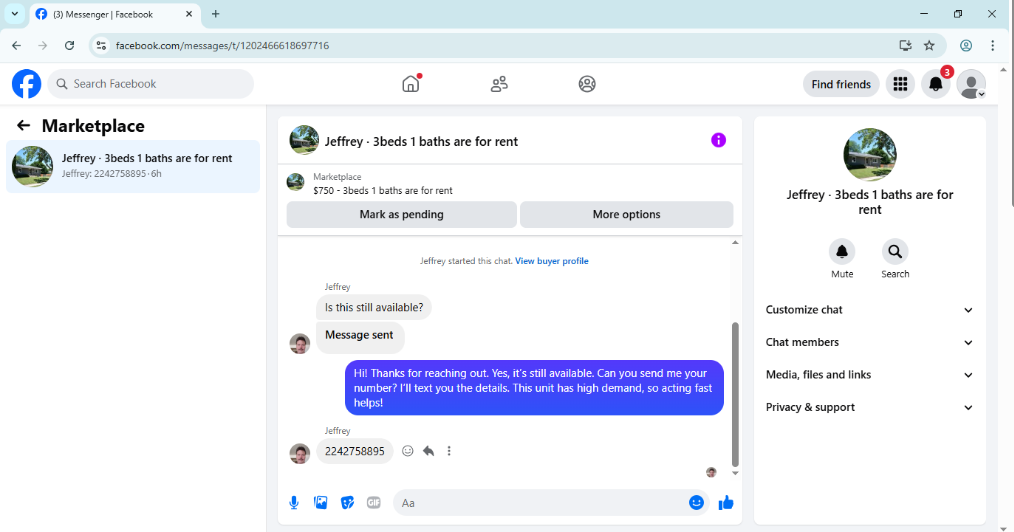This screenshot has width=1014, height=532.
Task: Click the blue "Hi! Thanks for reaching out" message
Action: [x=534, y=388]
